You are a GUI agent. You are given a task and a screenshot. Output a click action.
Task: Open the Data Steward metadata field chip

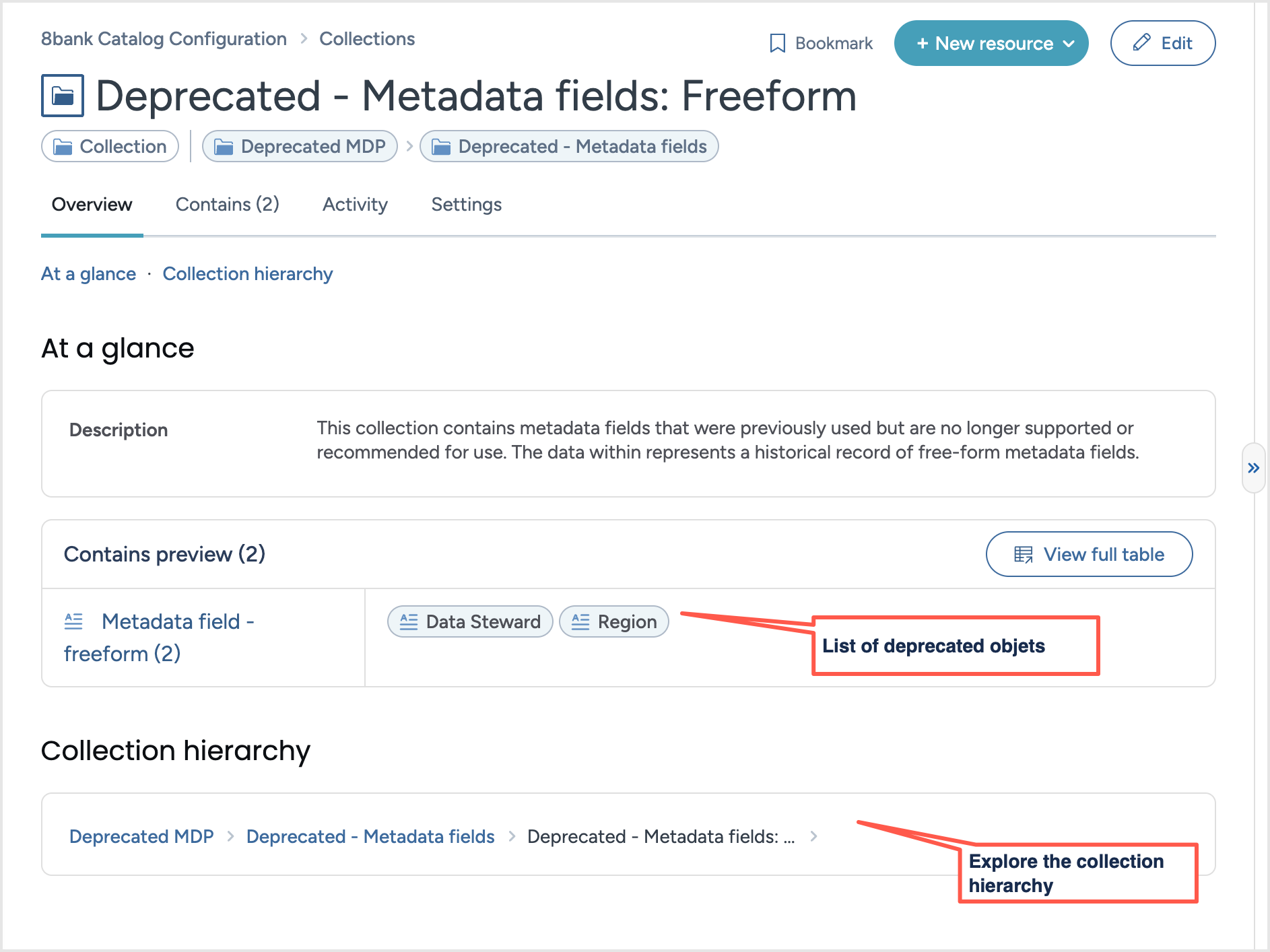pyautogui.click(x=470, y=621)
